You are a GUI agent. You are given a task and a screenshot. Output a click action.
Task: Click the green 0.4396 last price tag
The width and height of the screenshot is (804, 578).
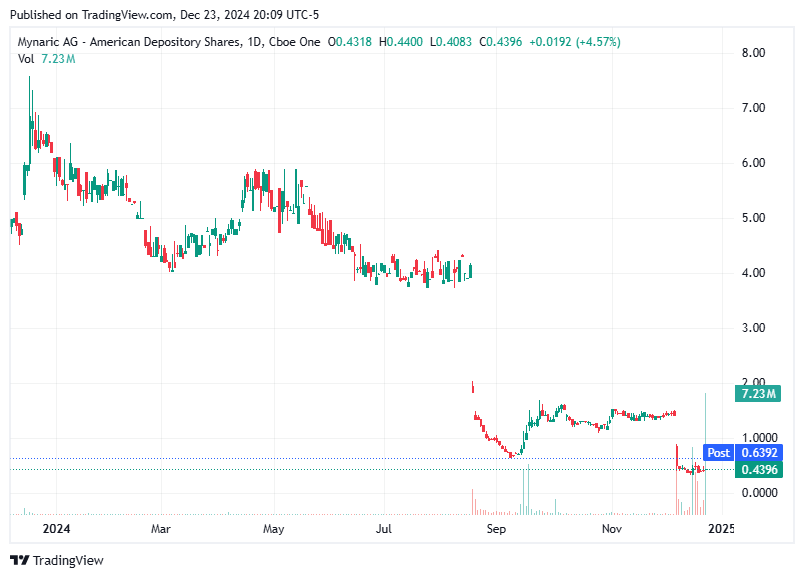759,470
